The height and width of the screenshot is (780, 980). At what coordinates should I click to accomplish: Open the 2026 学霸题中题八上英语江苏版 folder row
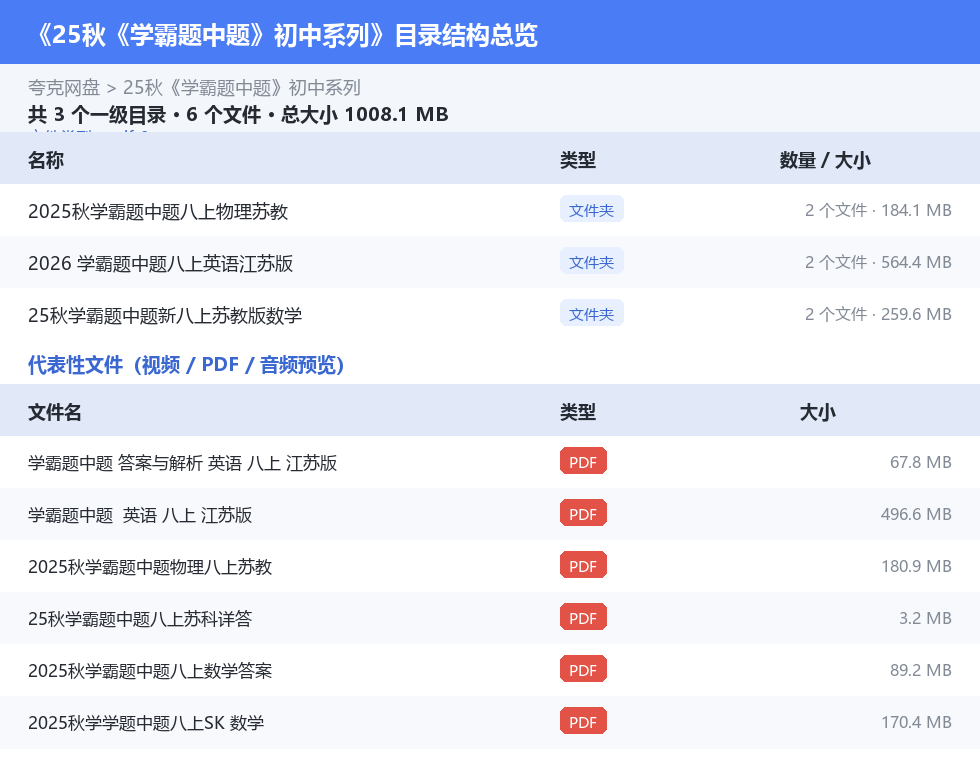click(x=490, y=262)
